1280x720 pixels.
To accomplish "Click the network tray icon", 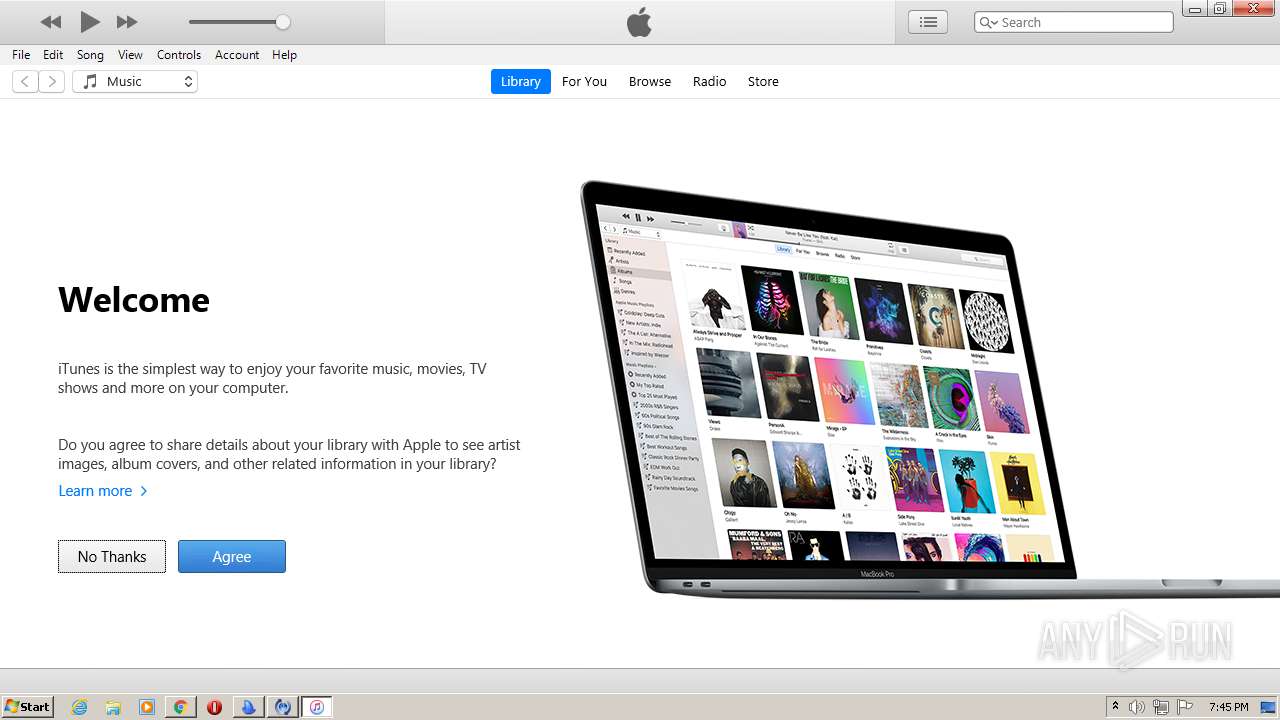I will tap(1161, 707).
